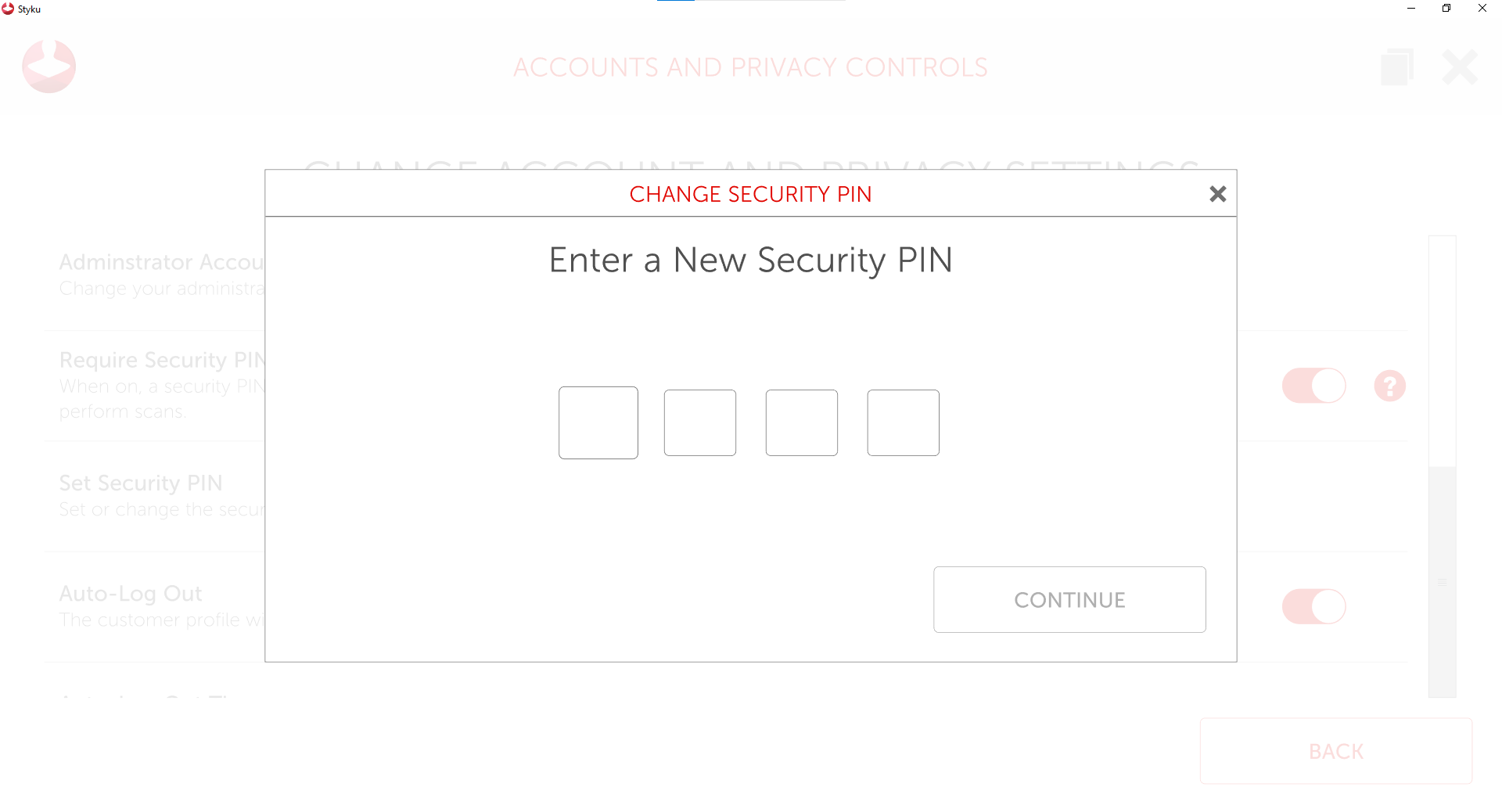Close the Accounts and Privacy Controls page
This screenshot has height=812, width=1502.
(x=1460, y=67)
